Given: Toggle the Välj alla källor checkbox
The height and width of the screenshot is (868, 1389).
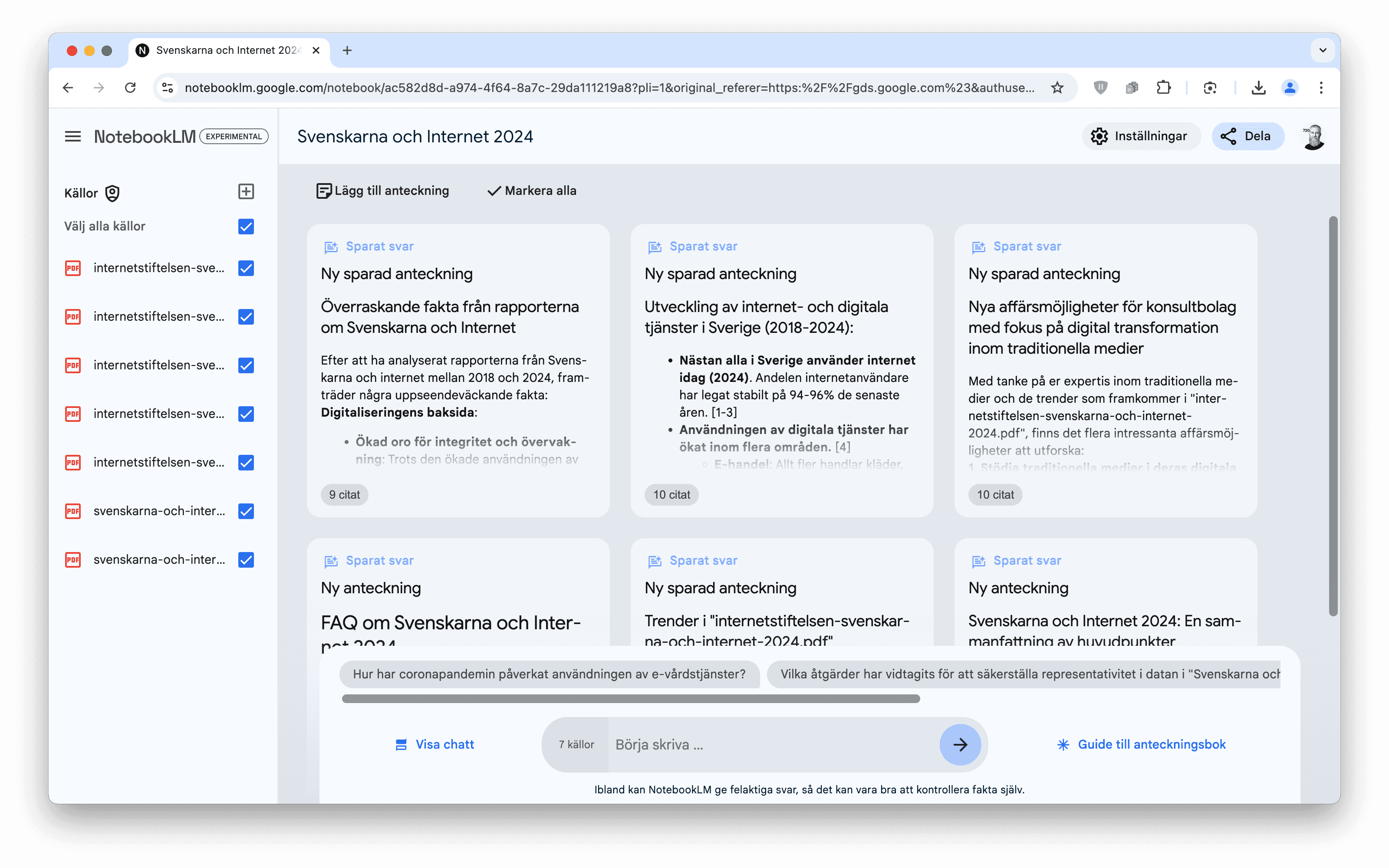Looking at the screenshot, I should coord(246,226).
